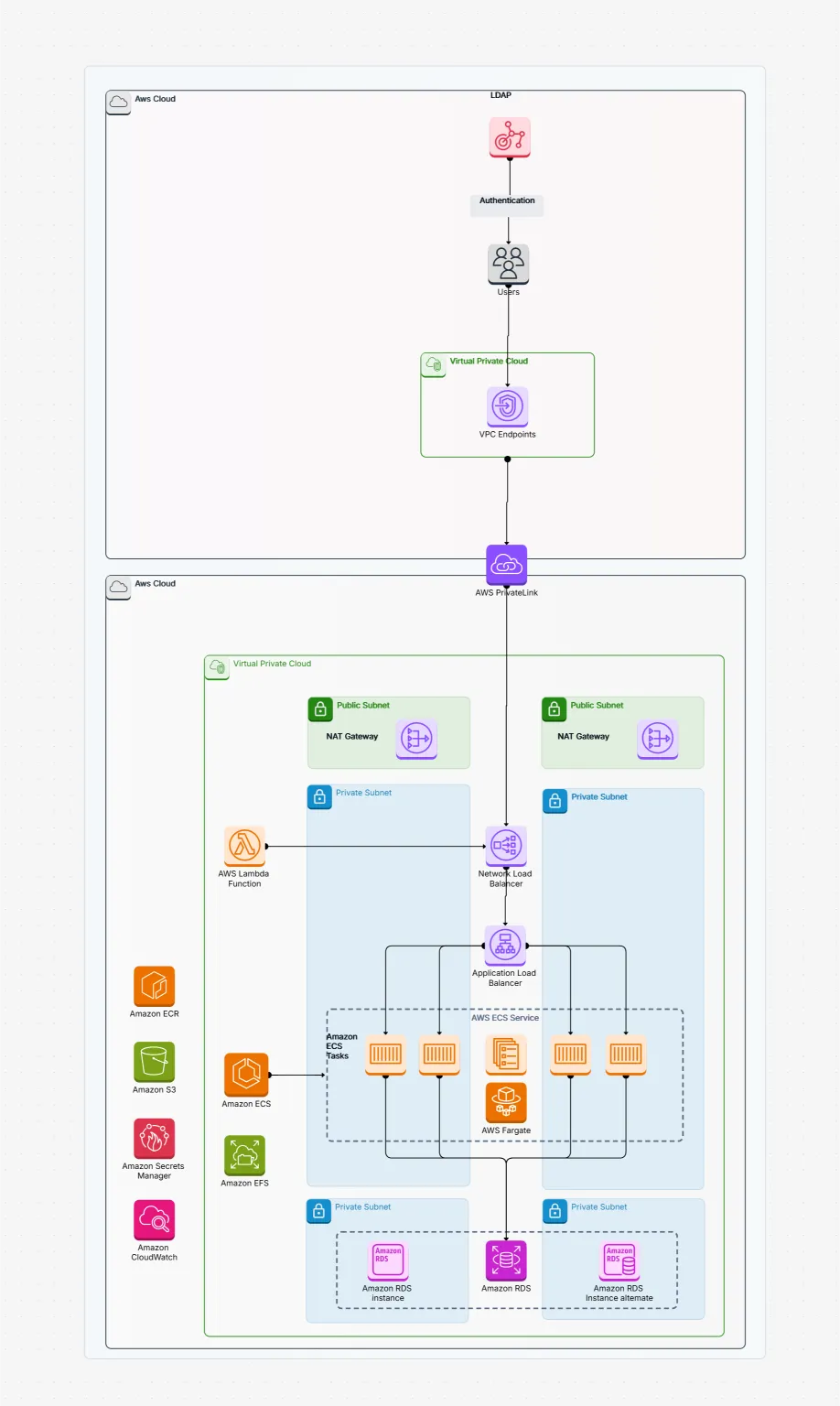Screen dimensions: 840x1406
Task: Click the green Amazon EFS icon
Action: (244, 1155)
